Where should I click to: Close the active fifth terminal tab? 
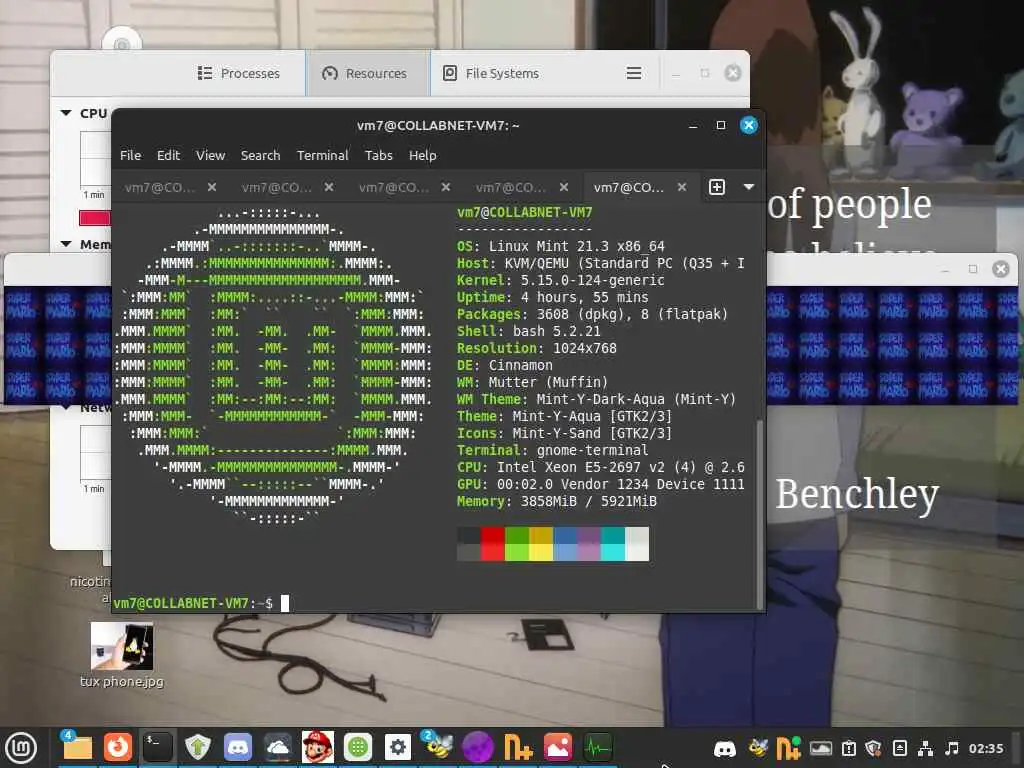(x=682, y=187)
